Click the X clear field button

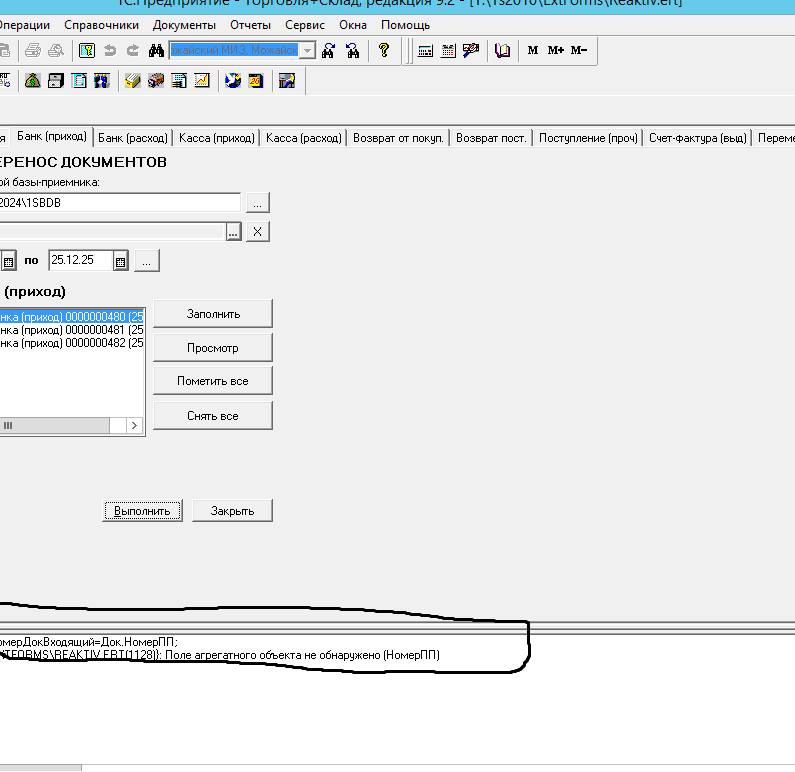coord(258,232)
